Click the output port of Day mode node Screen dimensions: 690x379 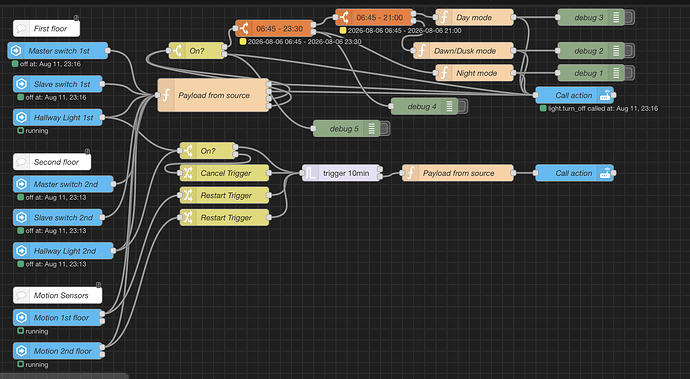point(513,18)
